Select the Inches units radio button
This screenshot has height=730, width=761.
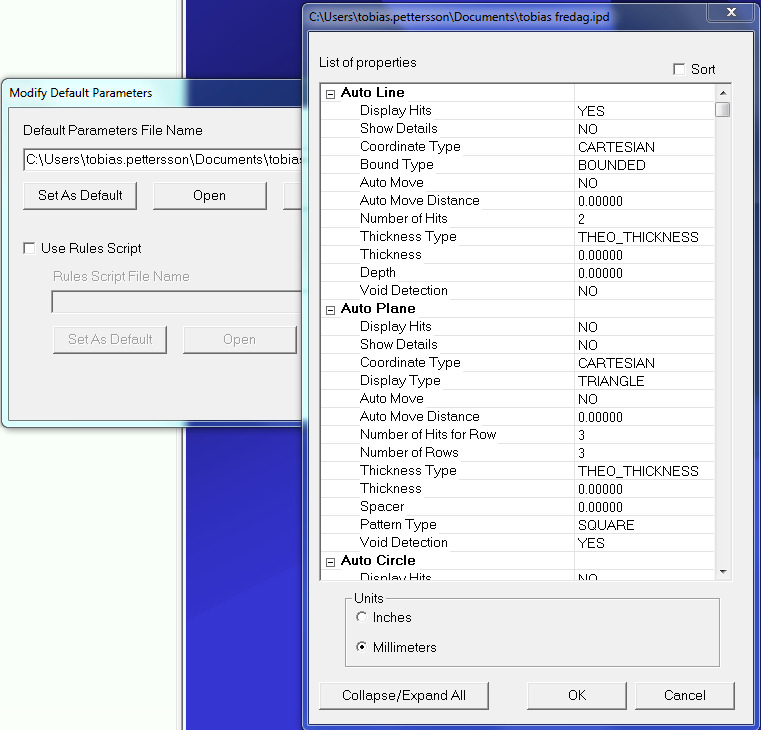361,617
